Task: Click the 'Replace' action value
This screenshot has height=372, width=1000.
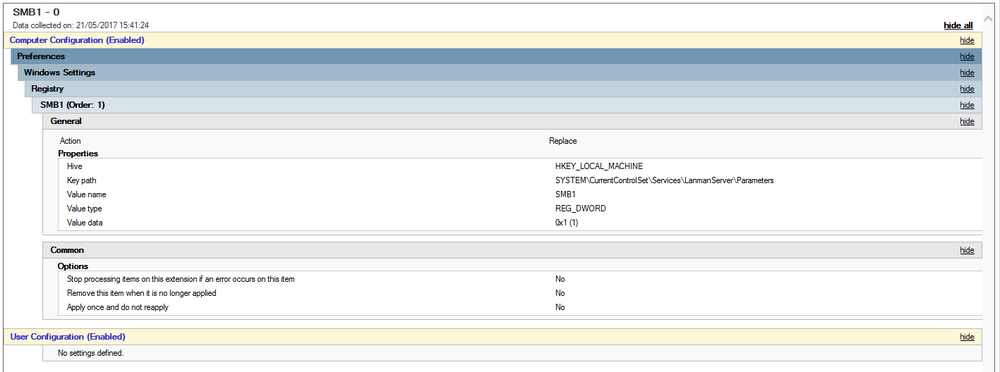Action: coord(562,141)
